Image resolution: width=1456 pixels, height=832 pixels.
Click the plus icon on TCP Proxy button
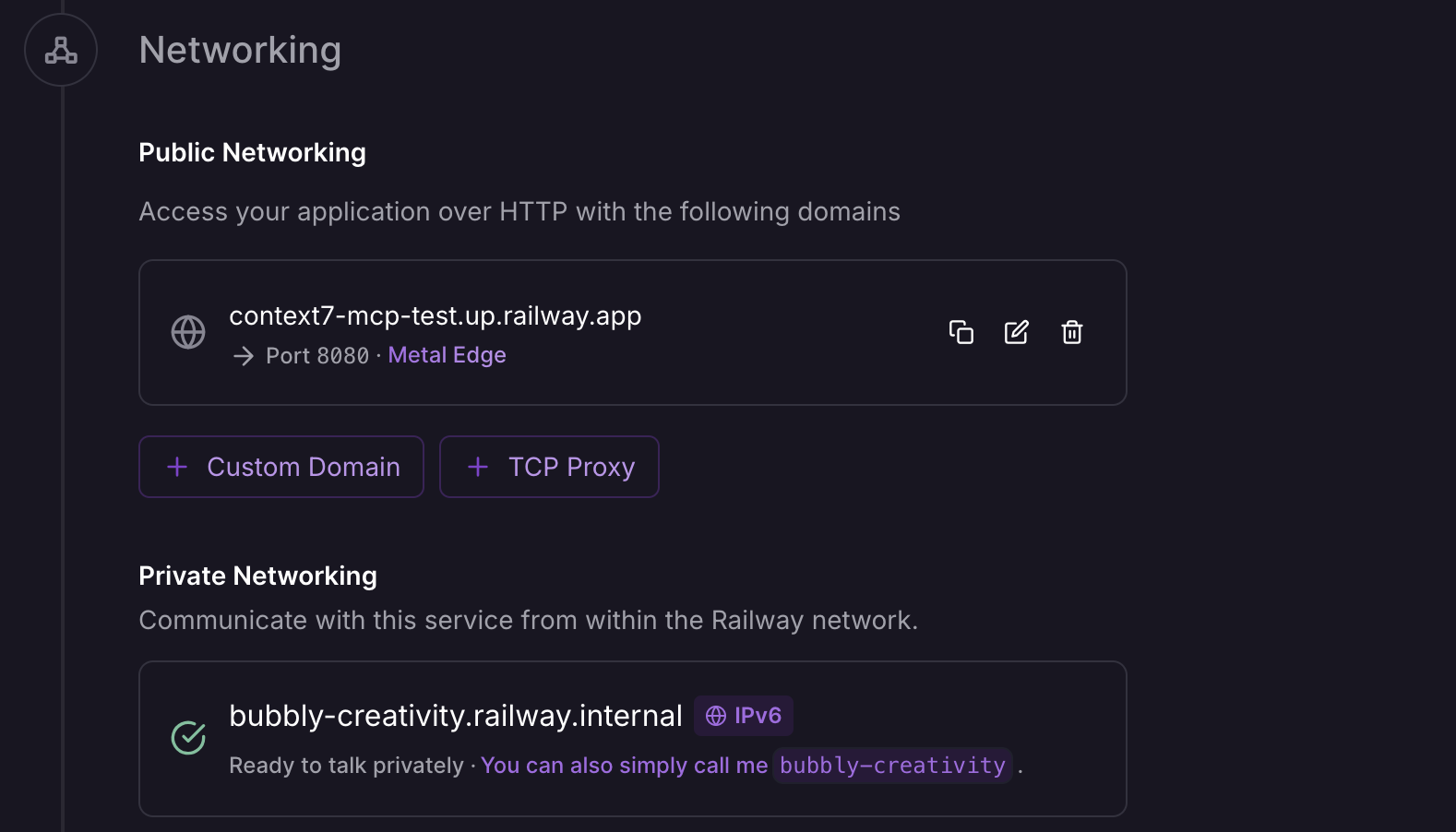coord(478,467)
